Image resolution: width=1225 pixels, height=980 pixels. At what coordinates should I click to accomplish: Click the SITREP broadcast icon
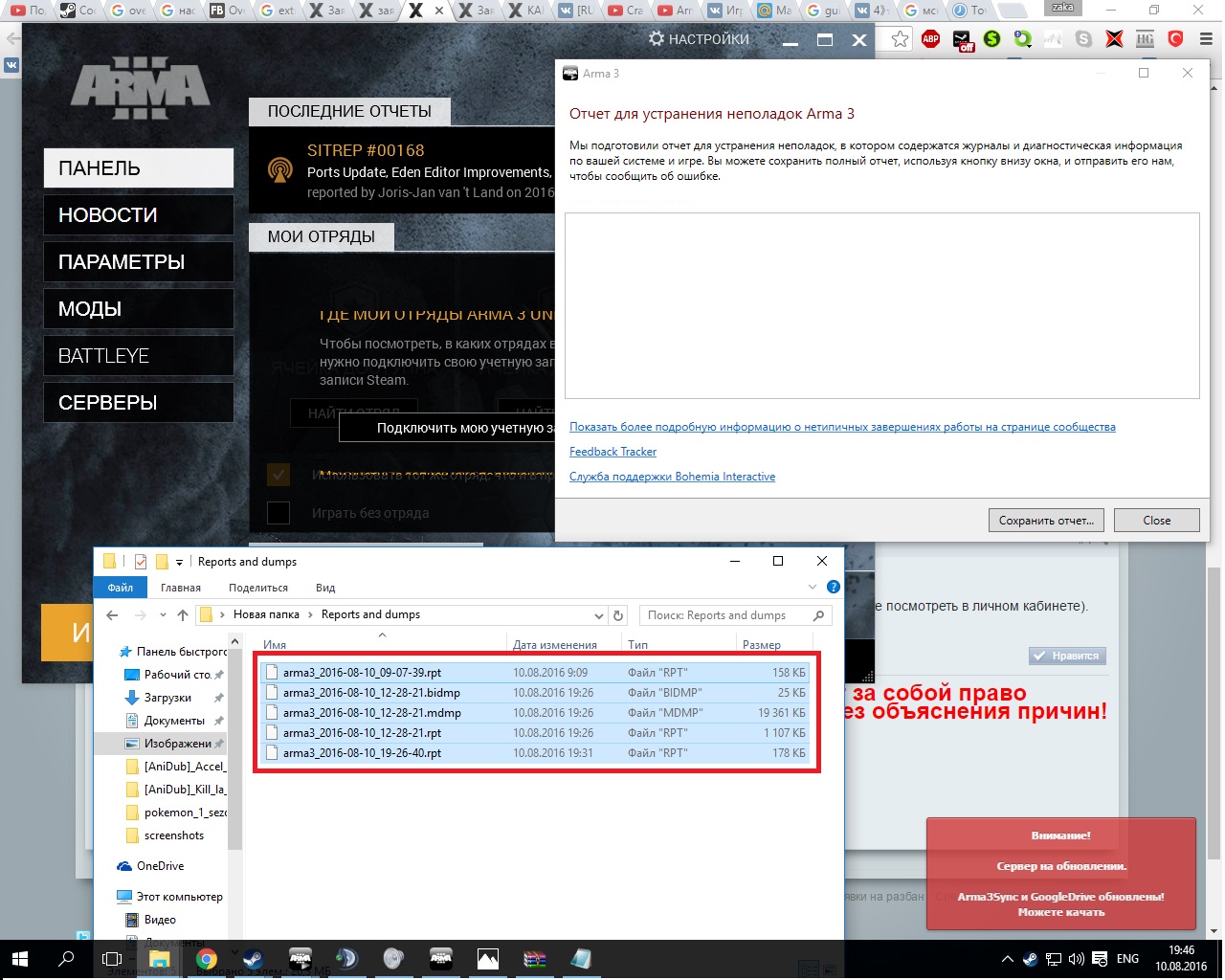click(x=279, y=170)
